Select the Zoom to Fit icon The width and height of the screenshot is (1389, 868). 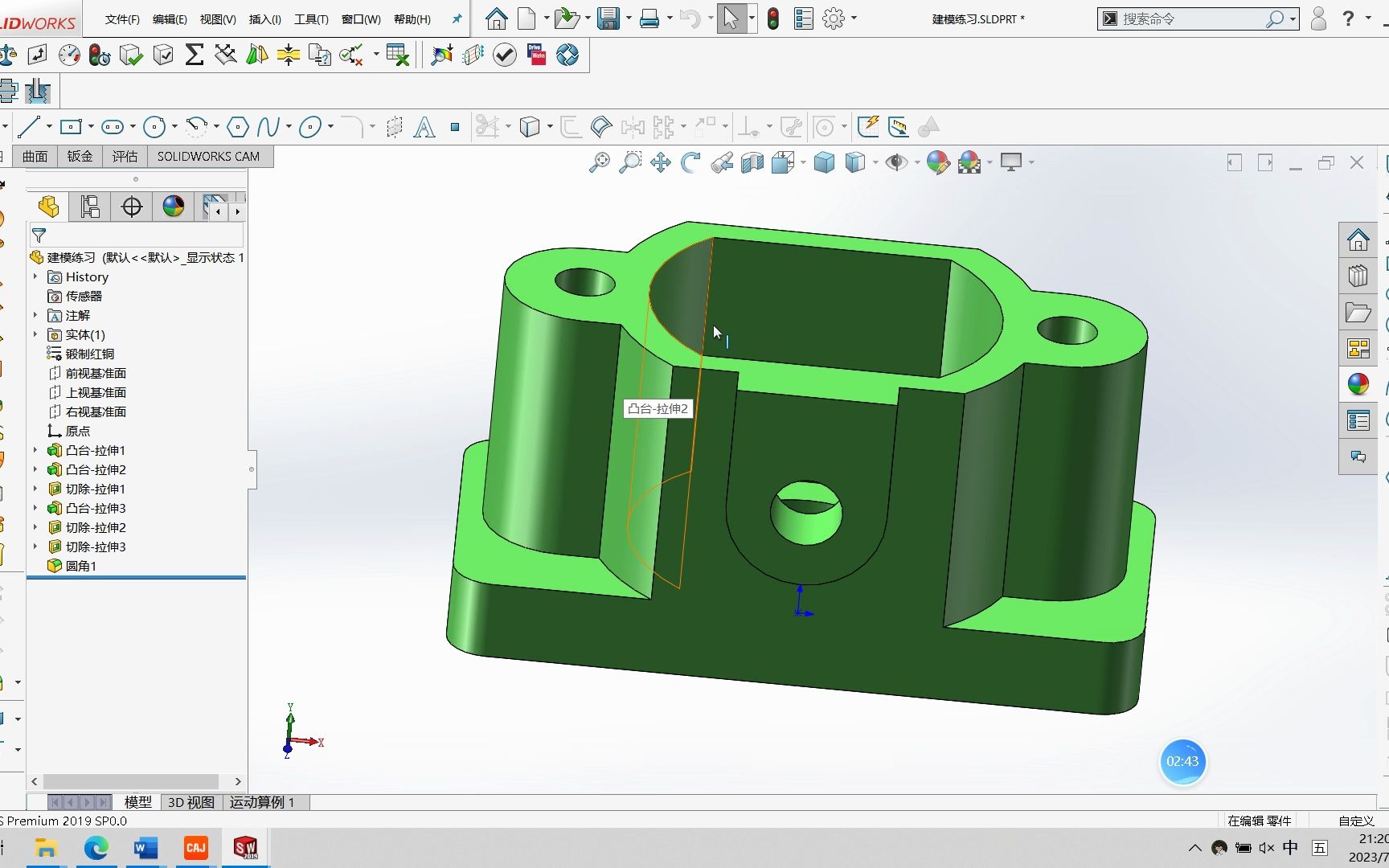599,162
